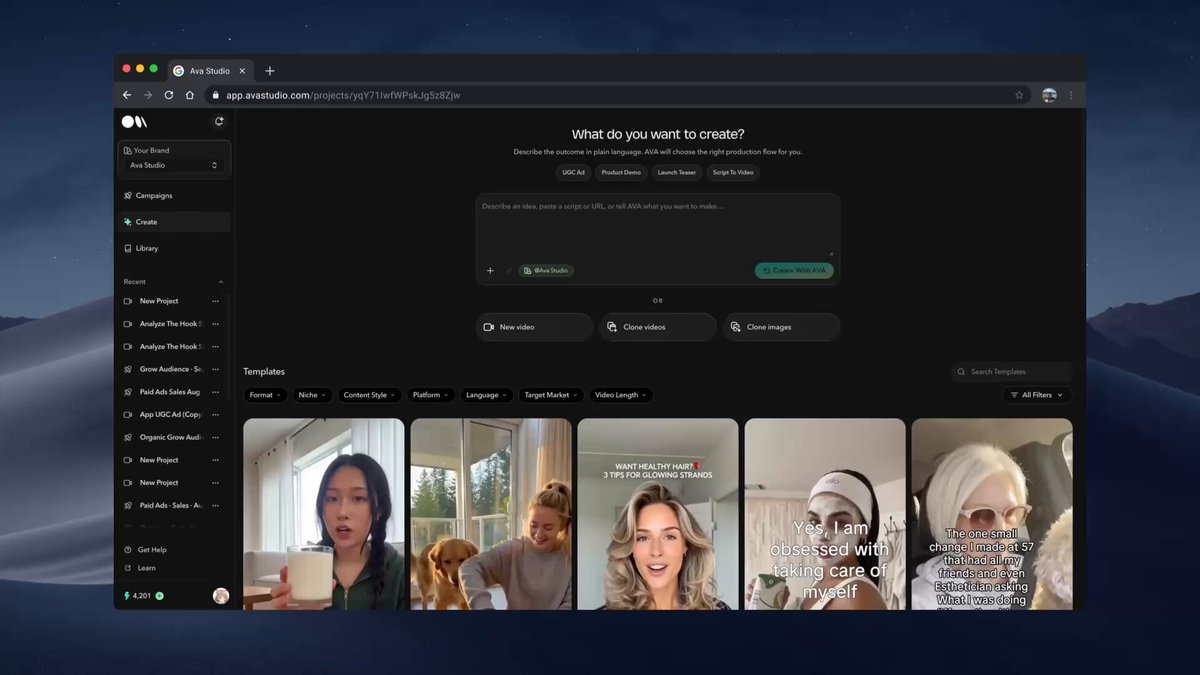Click the Search Templates field
1200x675 pixels.
tap(1012, 372)
